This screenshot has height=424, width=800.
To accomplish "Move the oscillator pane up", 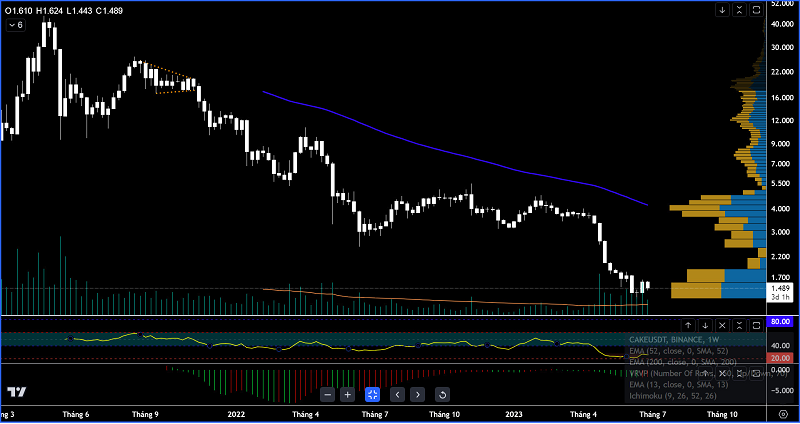I will pyautogui.click(x=688, y=325).
